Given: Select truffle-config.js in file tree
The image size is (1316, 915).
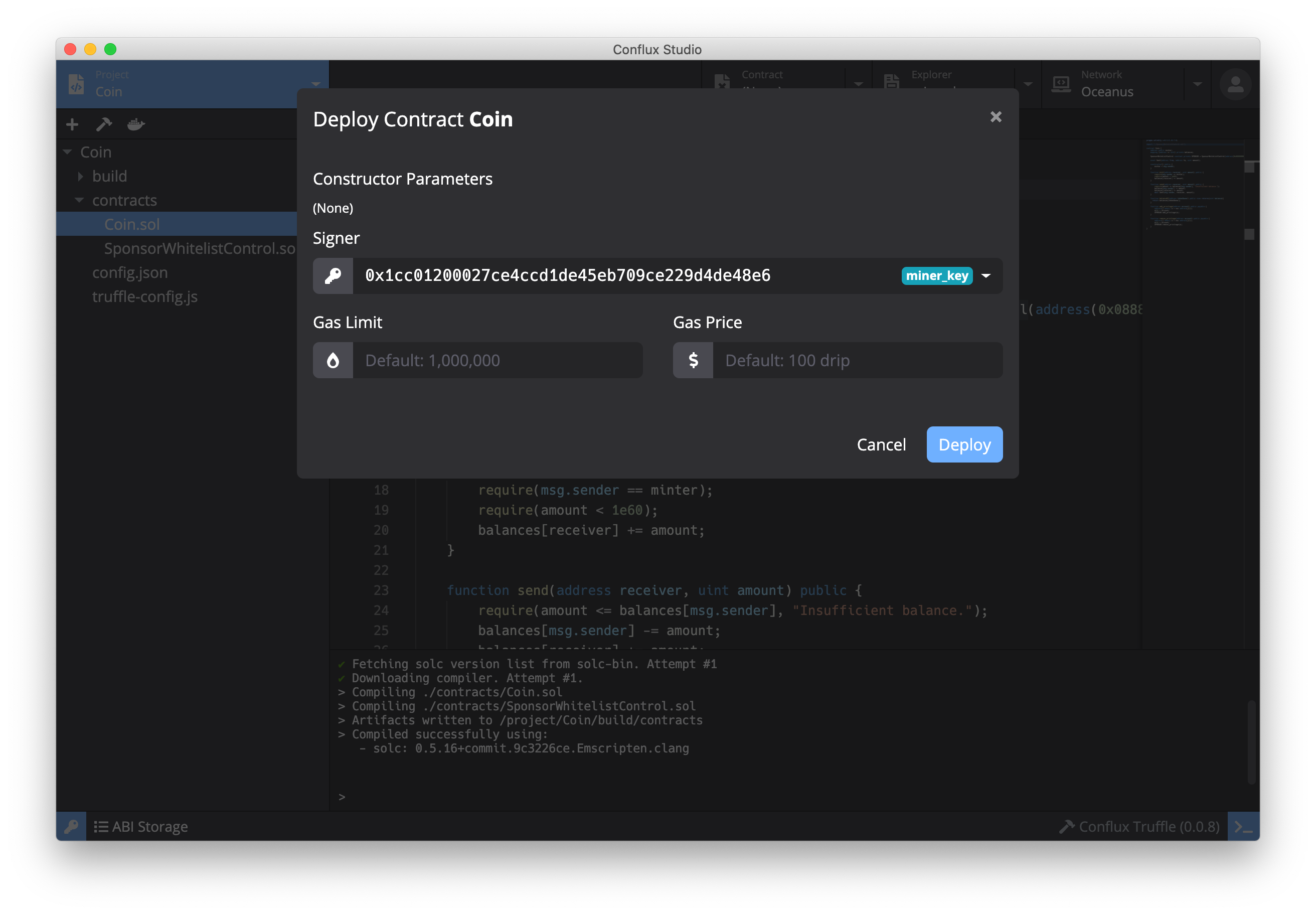Looking at the screenshot, I should (144, 297).
